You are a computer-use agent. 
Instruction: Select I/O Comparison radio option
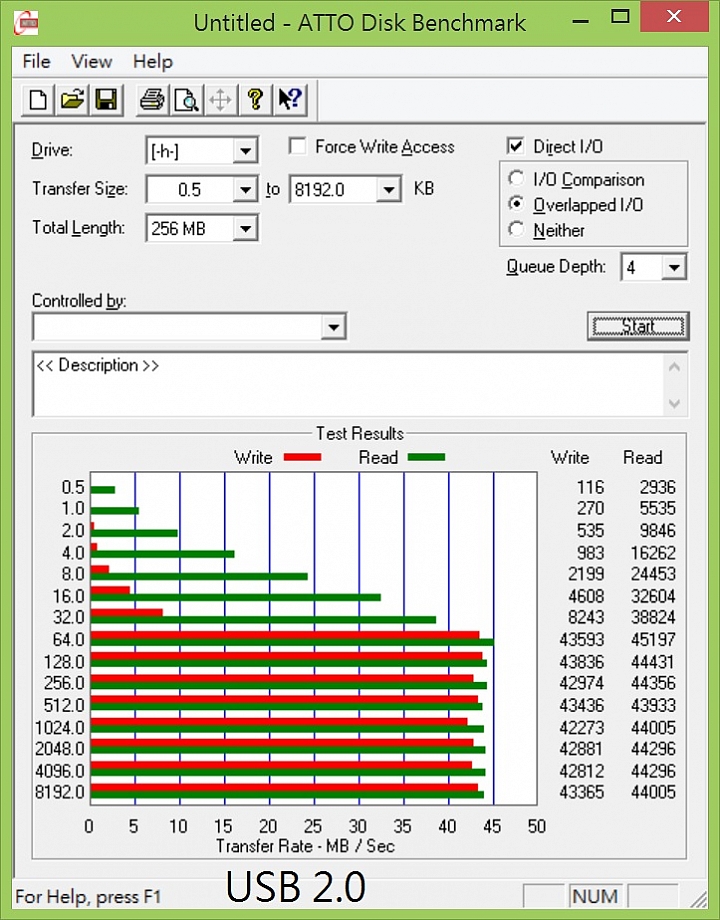point(516,178)
